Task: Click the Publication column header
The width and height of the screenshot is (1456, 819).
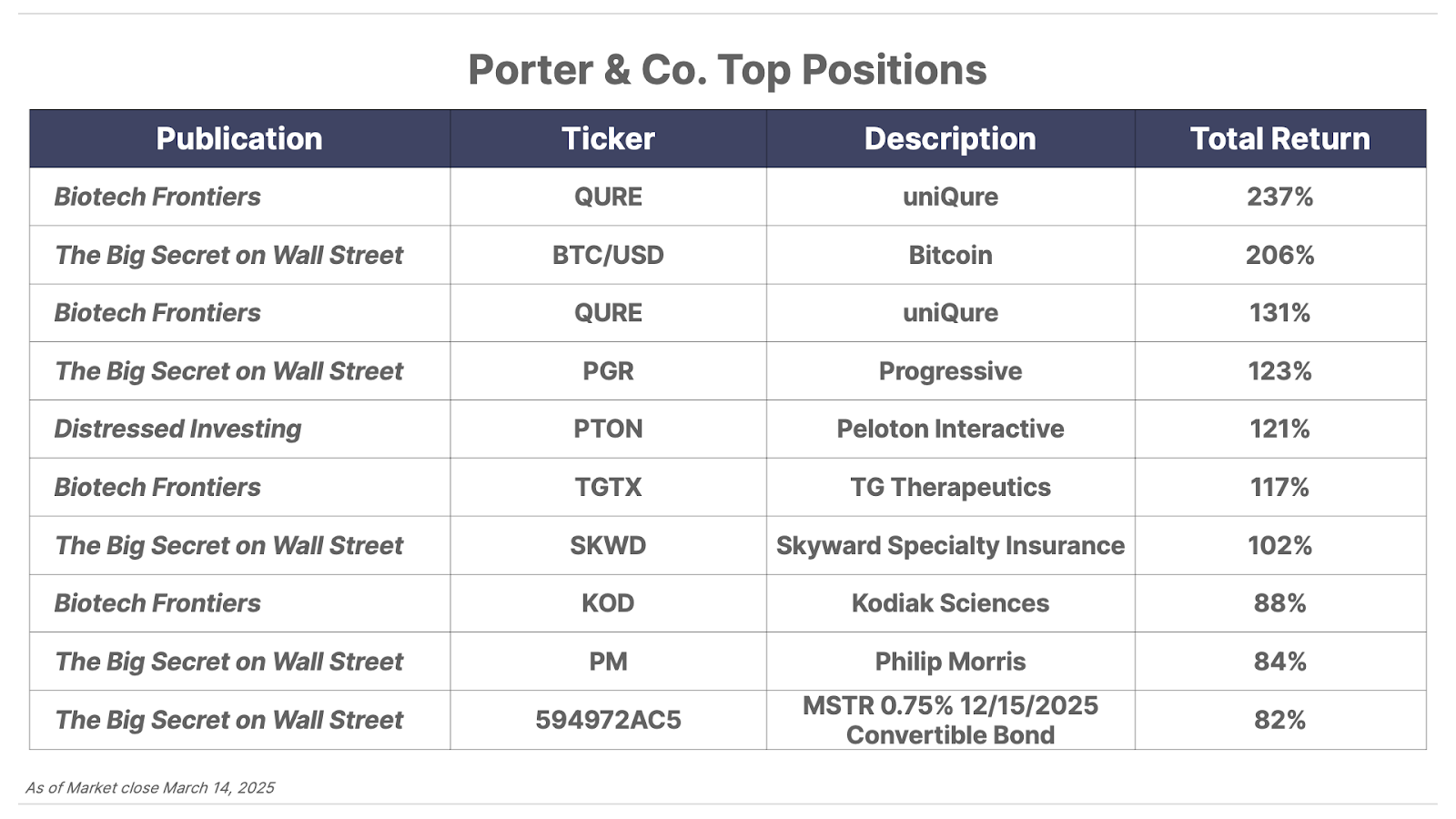Action: point(239,138)
